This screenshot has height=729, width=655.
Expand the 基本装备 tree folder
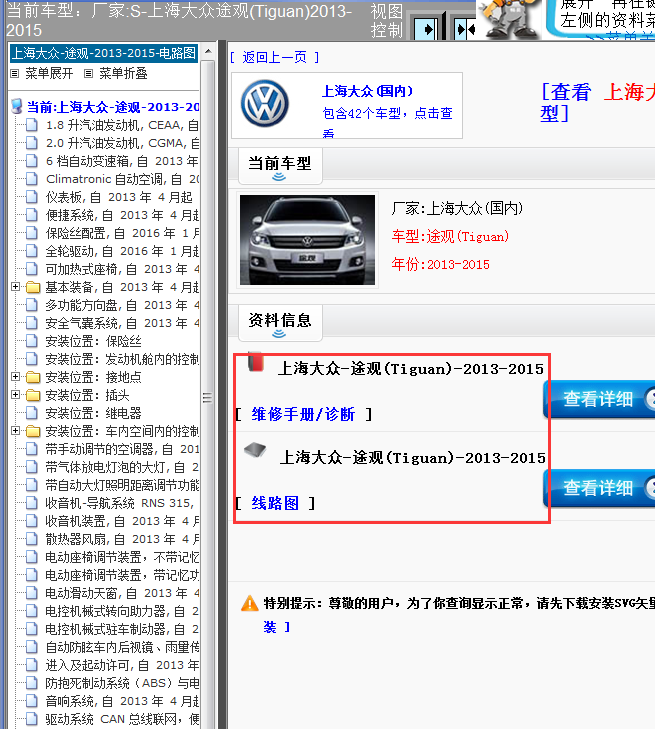coord(15,287)
